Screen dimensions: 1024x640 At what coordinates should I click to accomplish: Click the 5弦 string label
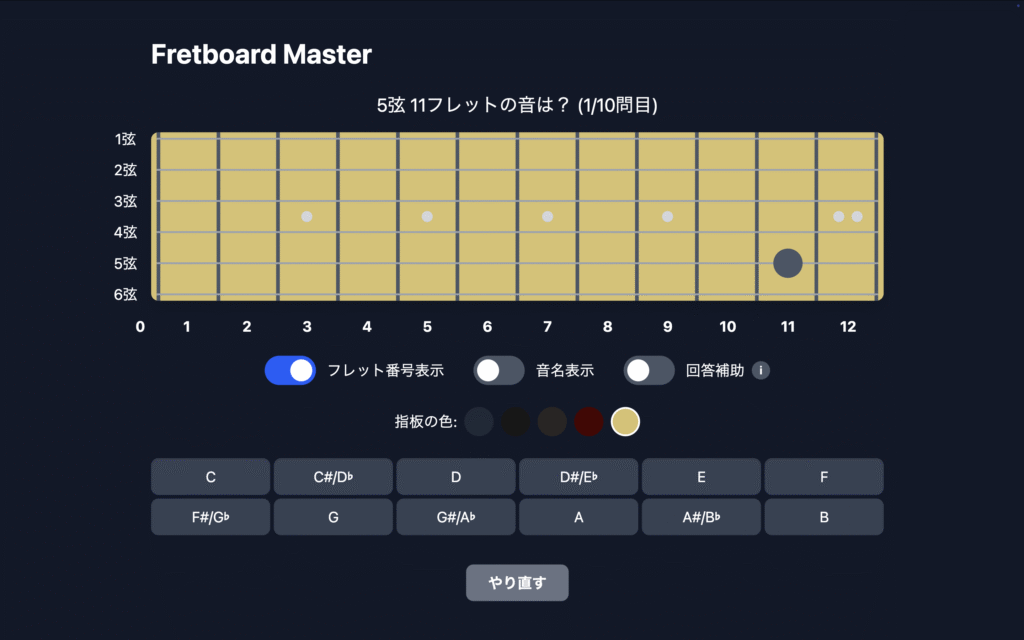coord(125,264)
